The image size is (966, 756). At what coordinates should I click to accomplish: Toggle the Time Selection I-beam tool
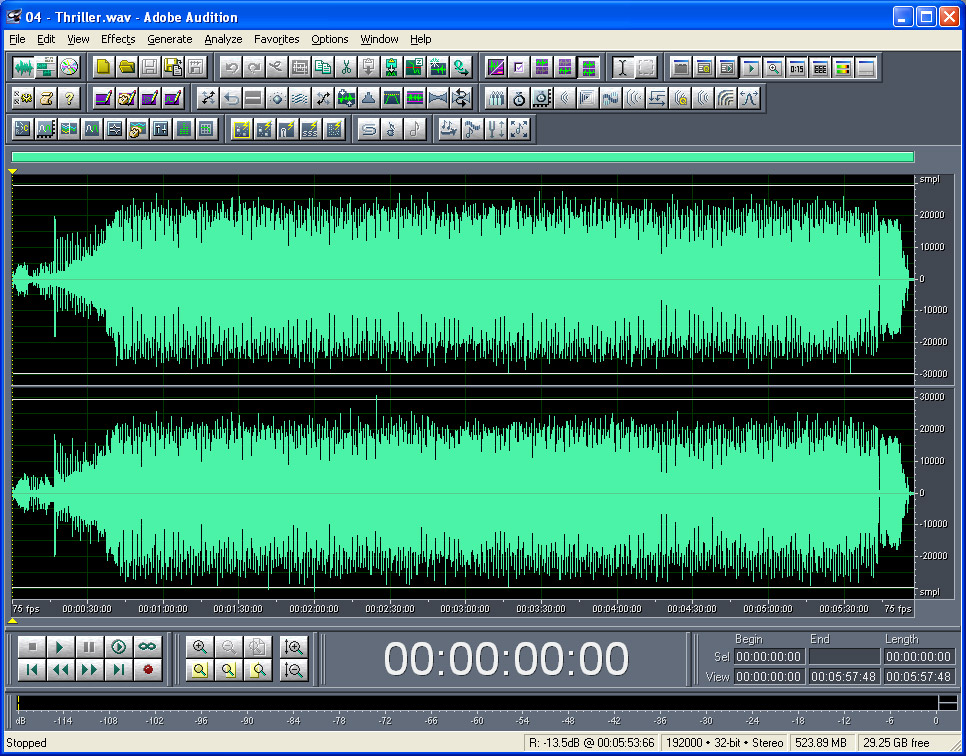click(x=621, y=67)
